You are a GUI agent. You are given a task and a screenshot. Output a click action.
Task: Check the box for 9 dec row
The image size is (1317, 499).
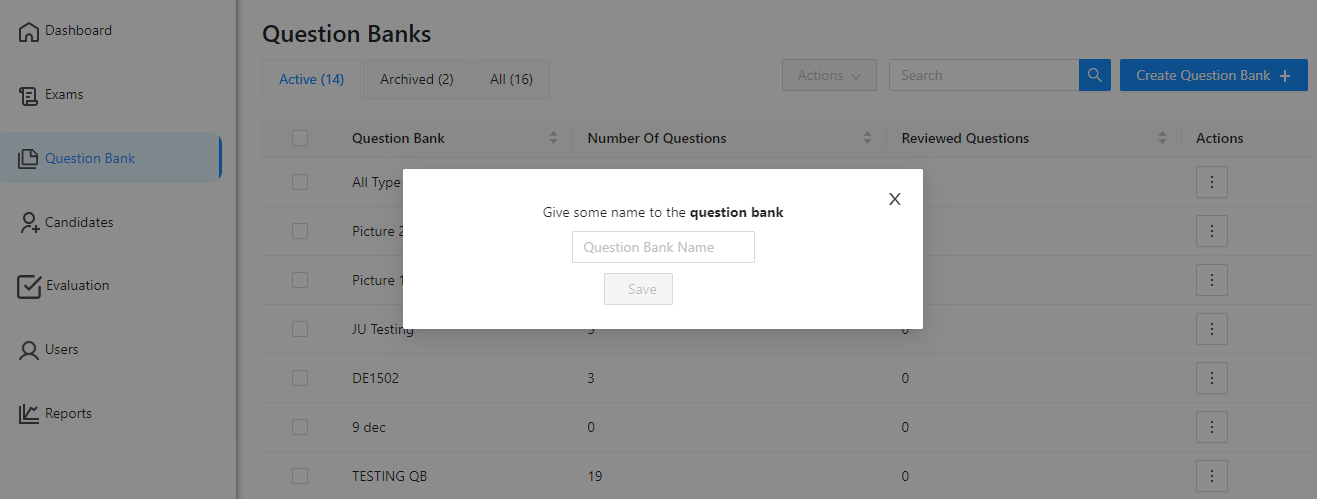[x=300, y=427]
